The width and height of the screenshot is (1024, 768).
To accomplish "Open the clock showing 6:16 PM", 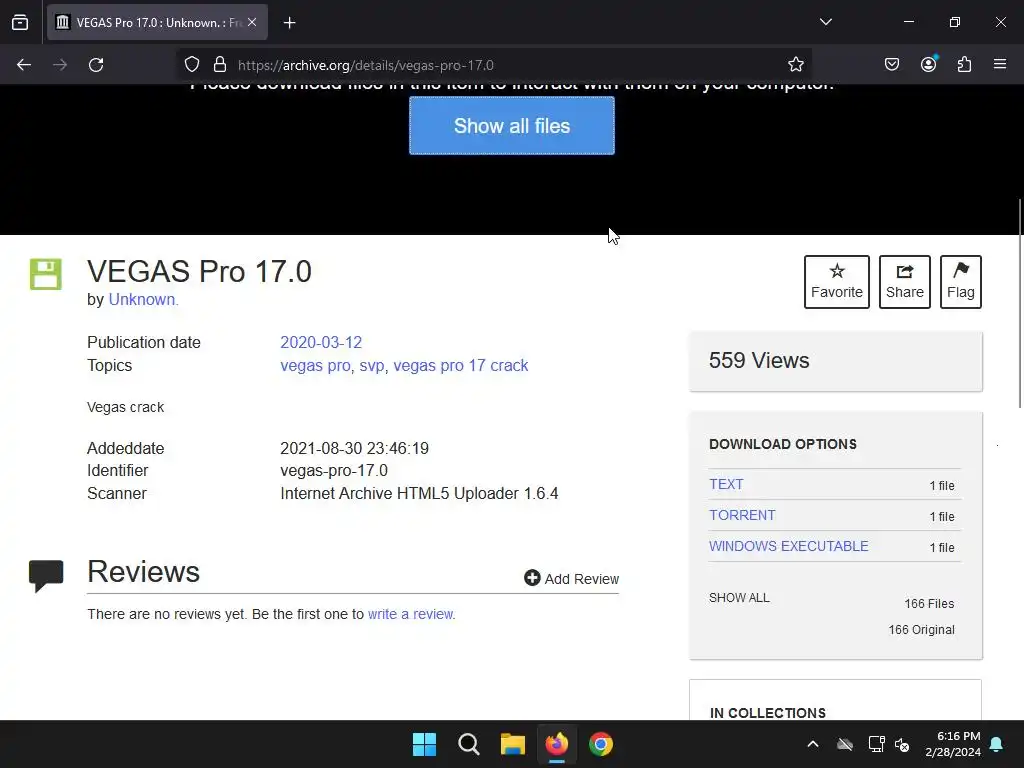I will [x=953, y=744].
